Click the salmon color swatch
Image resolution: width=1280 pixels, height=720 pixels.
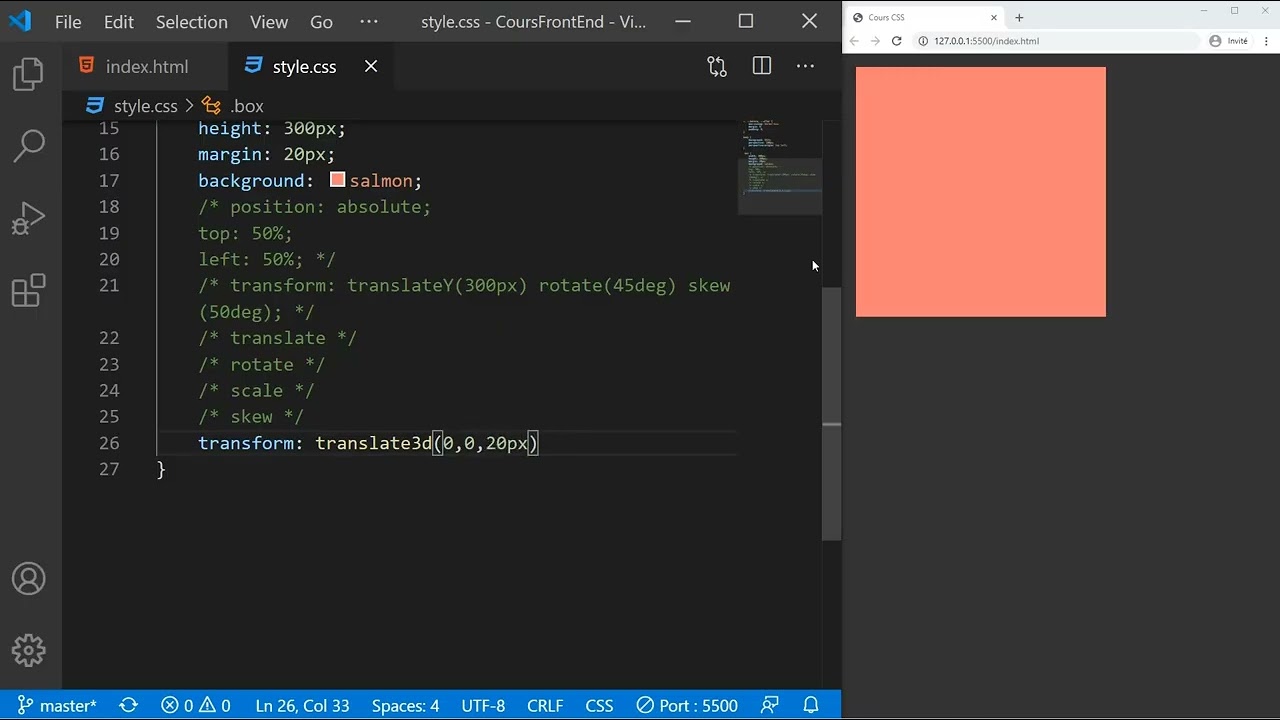(x=338, y=180)
